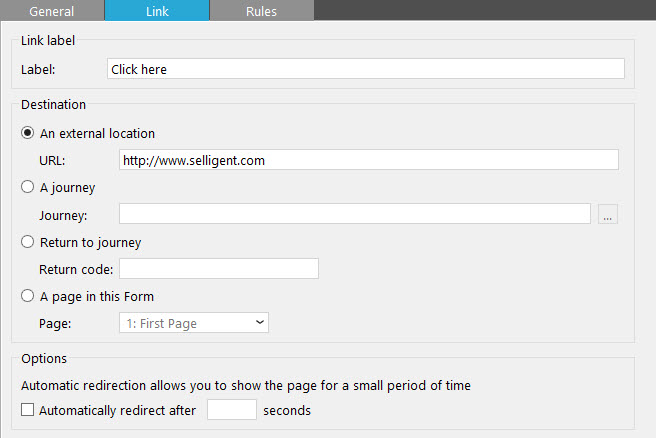Select 'An external location' radio button

28,133
